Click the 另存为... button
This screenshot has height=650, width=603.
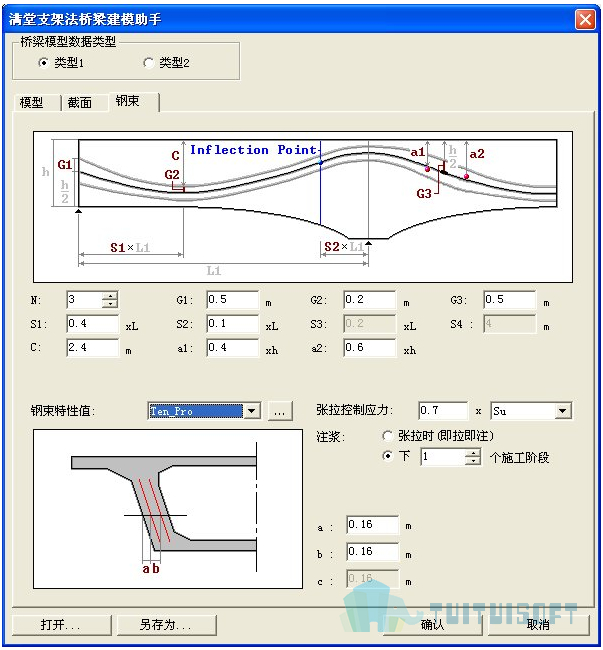(167, 624)
